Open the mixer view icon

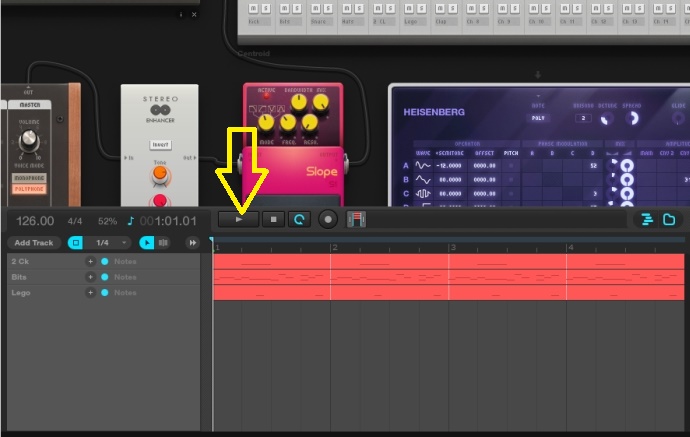point(356,219)
